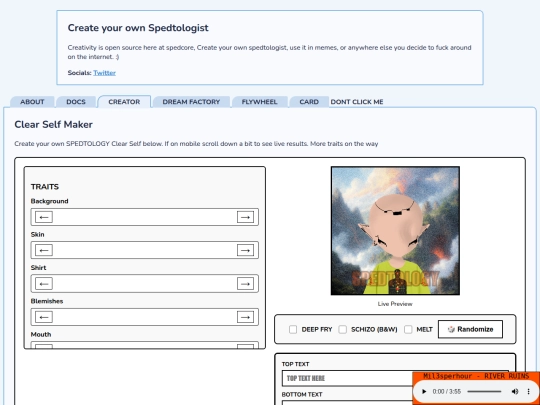Open audio player more options menu
The image size is (540, 405).
point(528,392)
